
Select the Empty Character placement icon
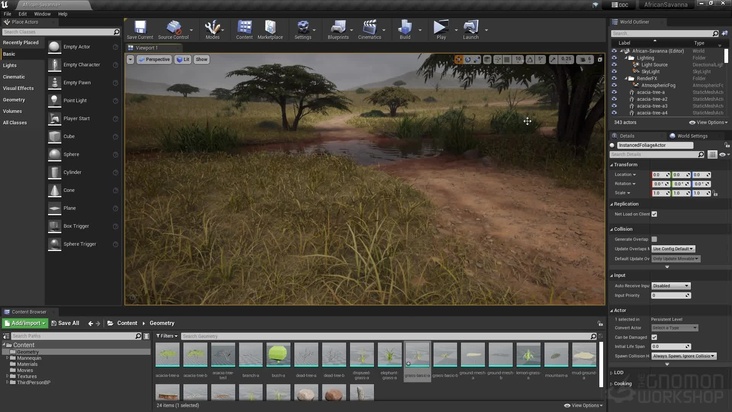[x=55, y=65]
